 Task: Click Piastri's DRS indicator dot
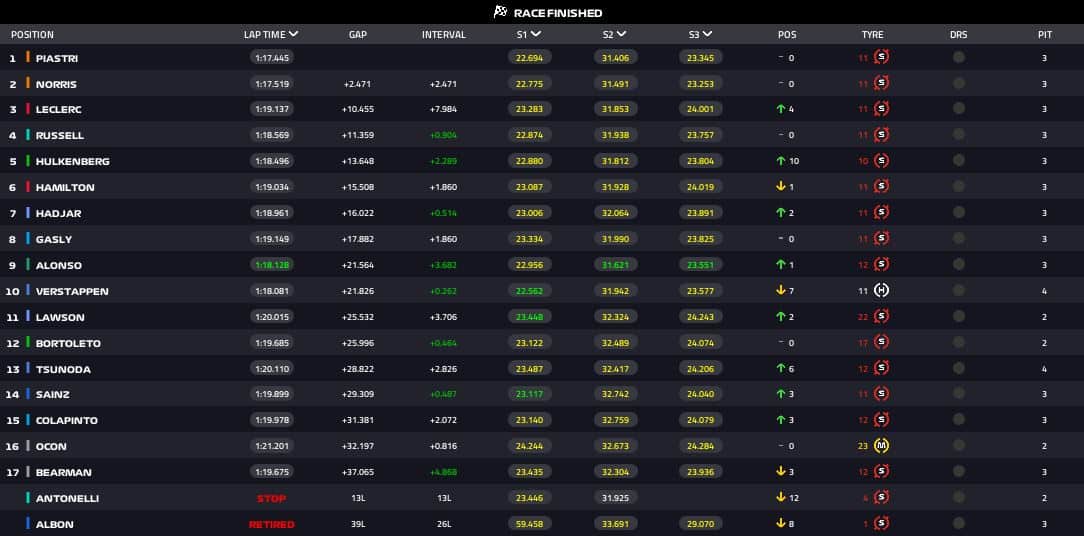click(x=959, y=57)
